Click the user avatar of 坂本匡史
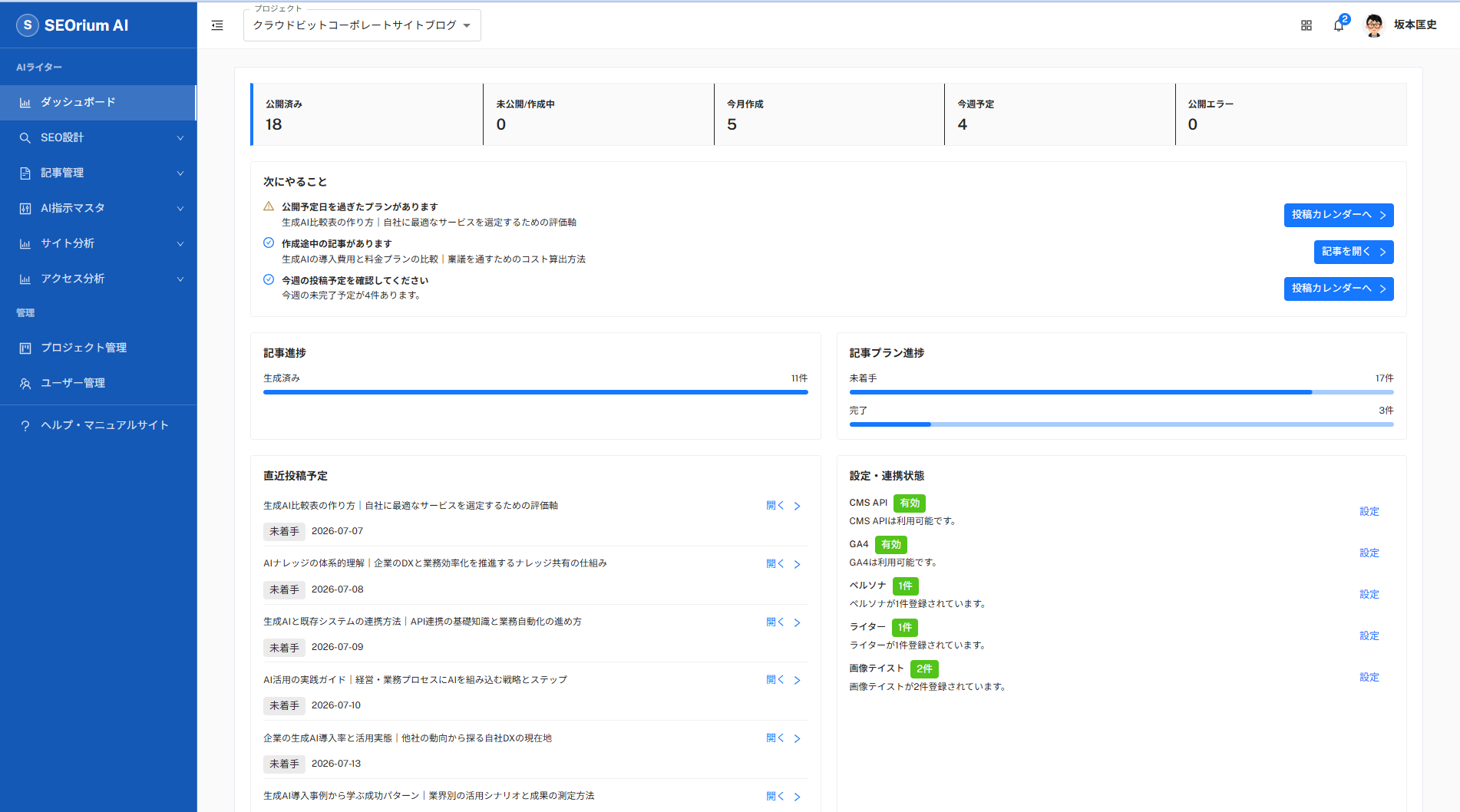 pos(1374,25)
